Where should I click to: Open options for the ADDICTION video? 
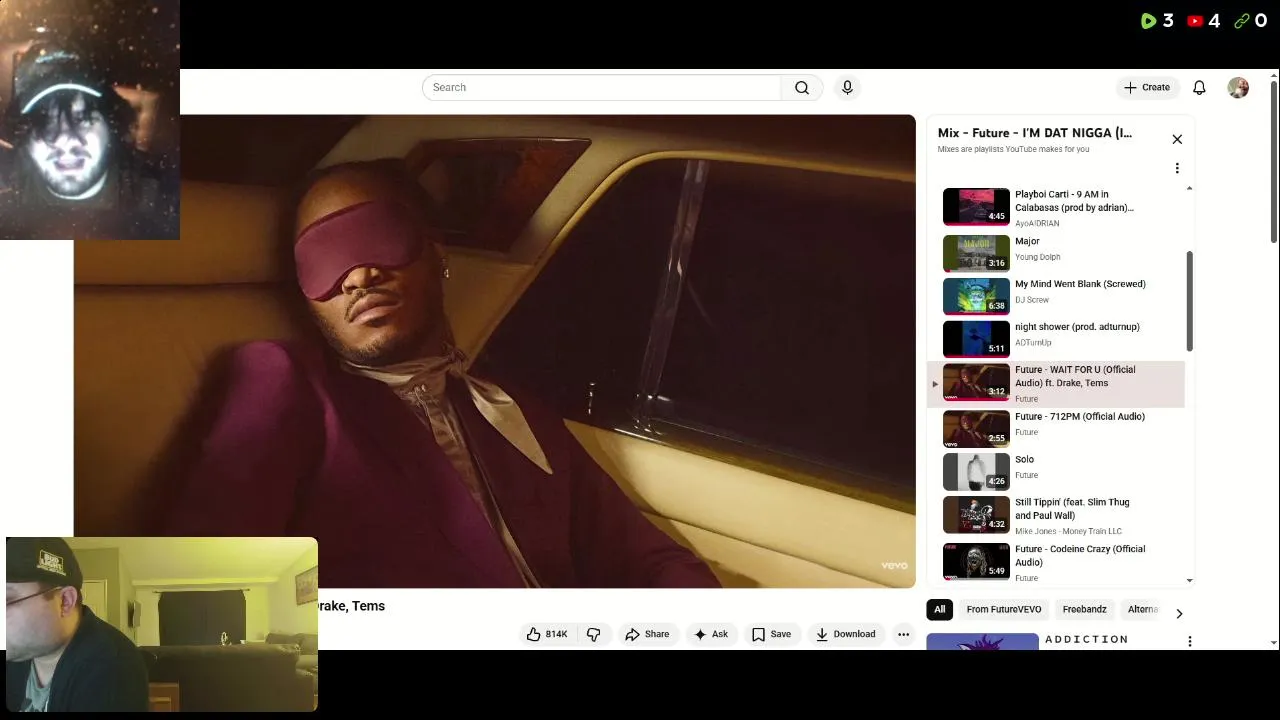tap(1189, 641)
